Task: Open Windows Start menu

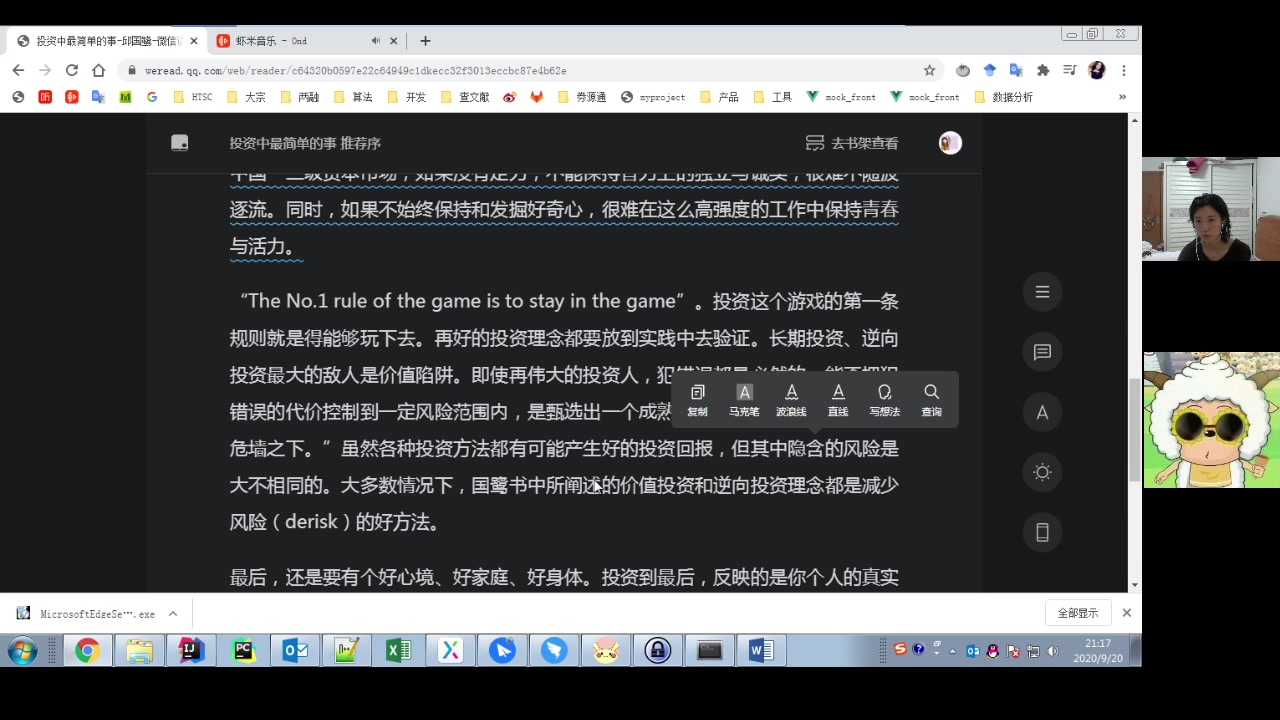Action: pos(22,651)
